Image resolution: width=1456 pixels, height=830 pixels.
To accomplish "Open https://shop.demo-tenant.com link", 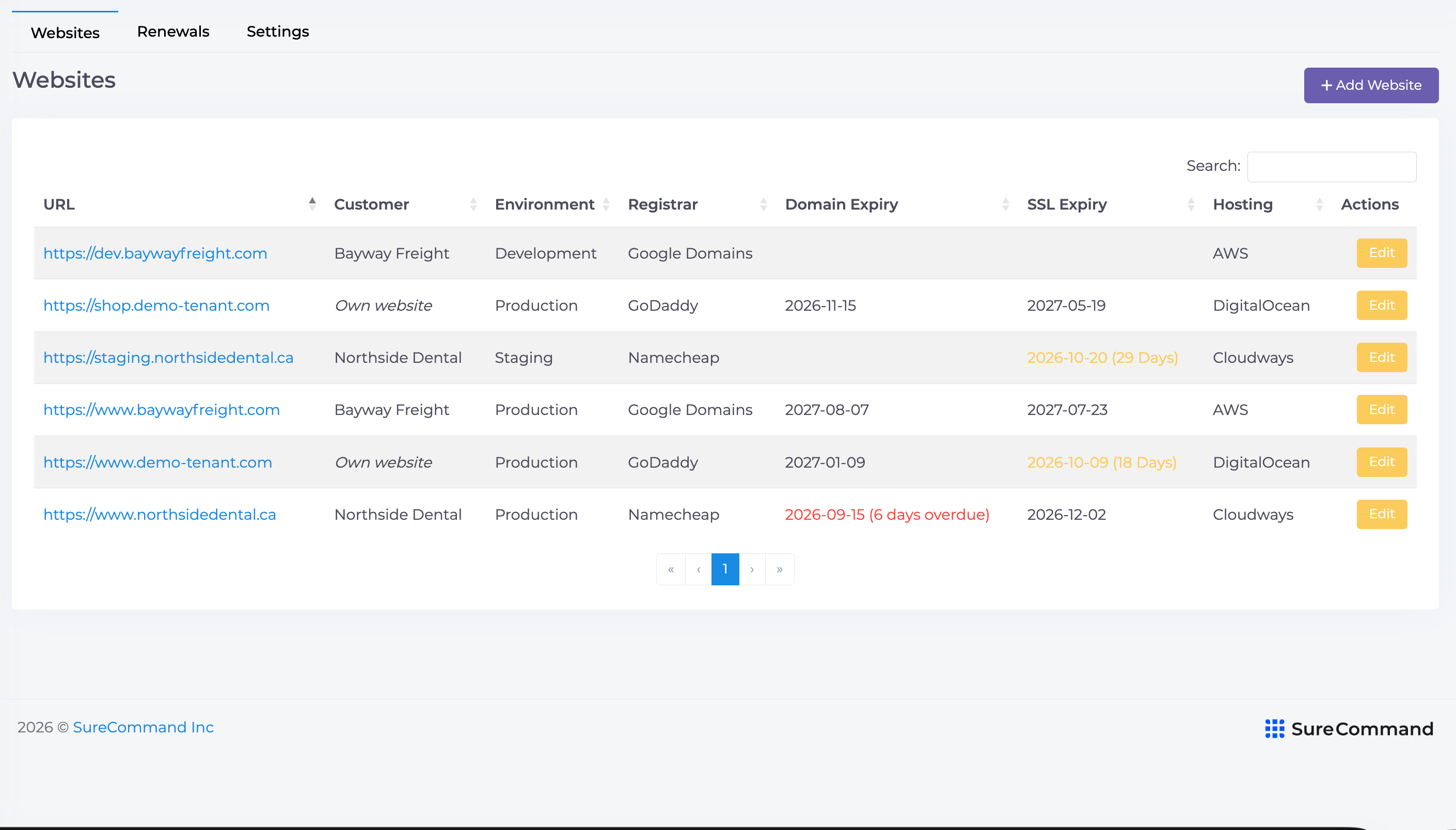I will [x=156, y=306].
